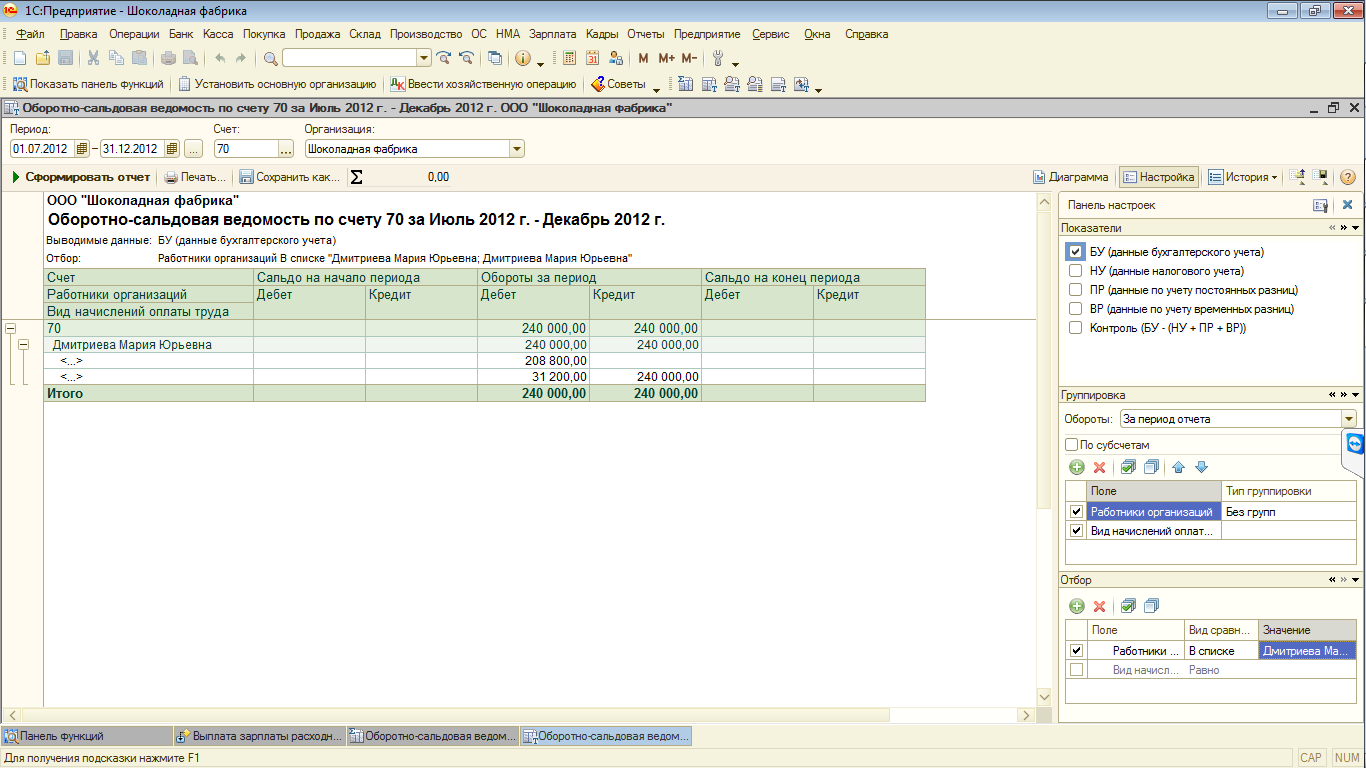Open calendar picker for start date 01.07.2012
The image size is (1366, 768).
point(83,149)
